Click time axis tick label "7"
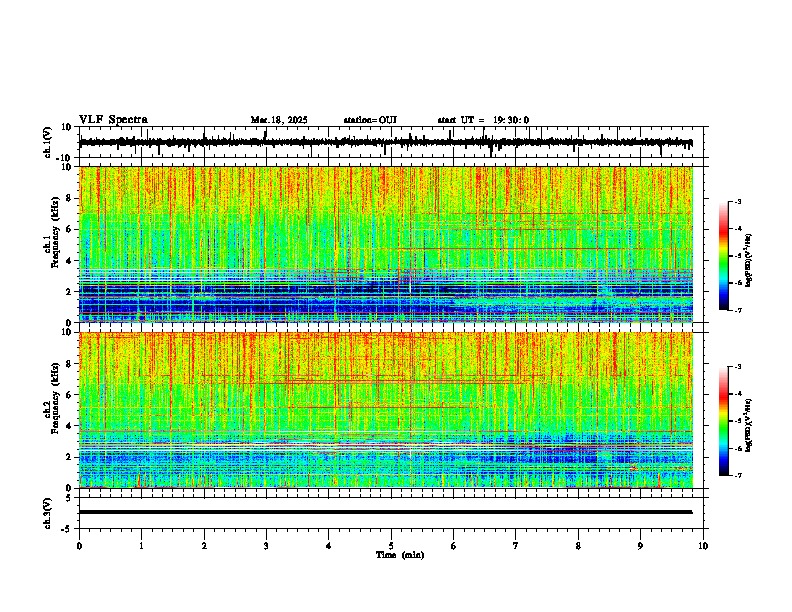The image size is (792, 612). (516, 546)
